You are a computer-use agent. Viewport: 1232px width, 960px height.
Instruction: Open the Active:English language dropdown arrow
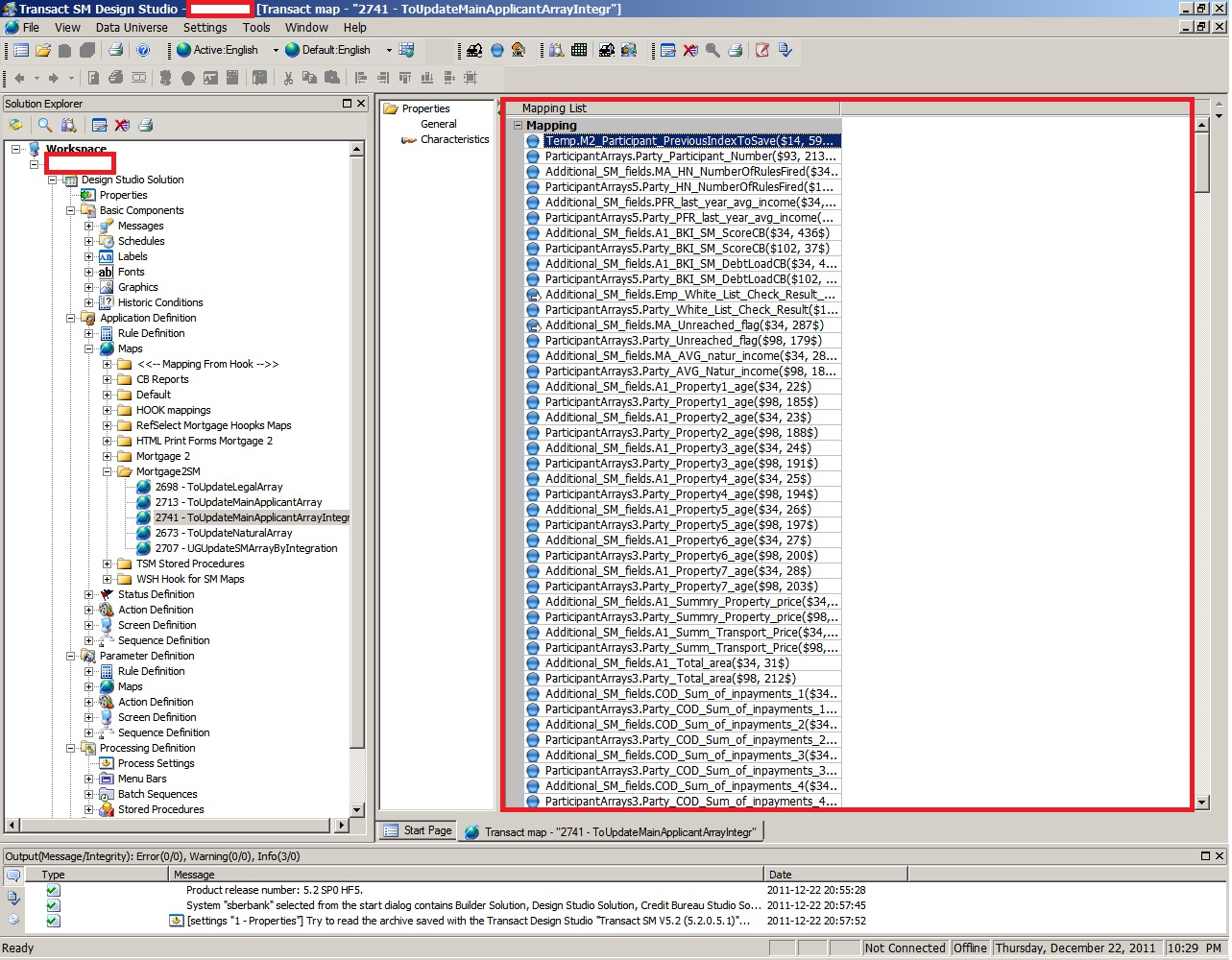pos(276,50)
